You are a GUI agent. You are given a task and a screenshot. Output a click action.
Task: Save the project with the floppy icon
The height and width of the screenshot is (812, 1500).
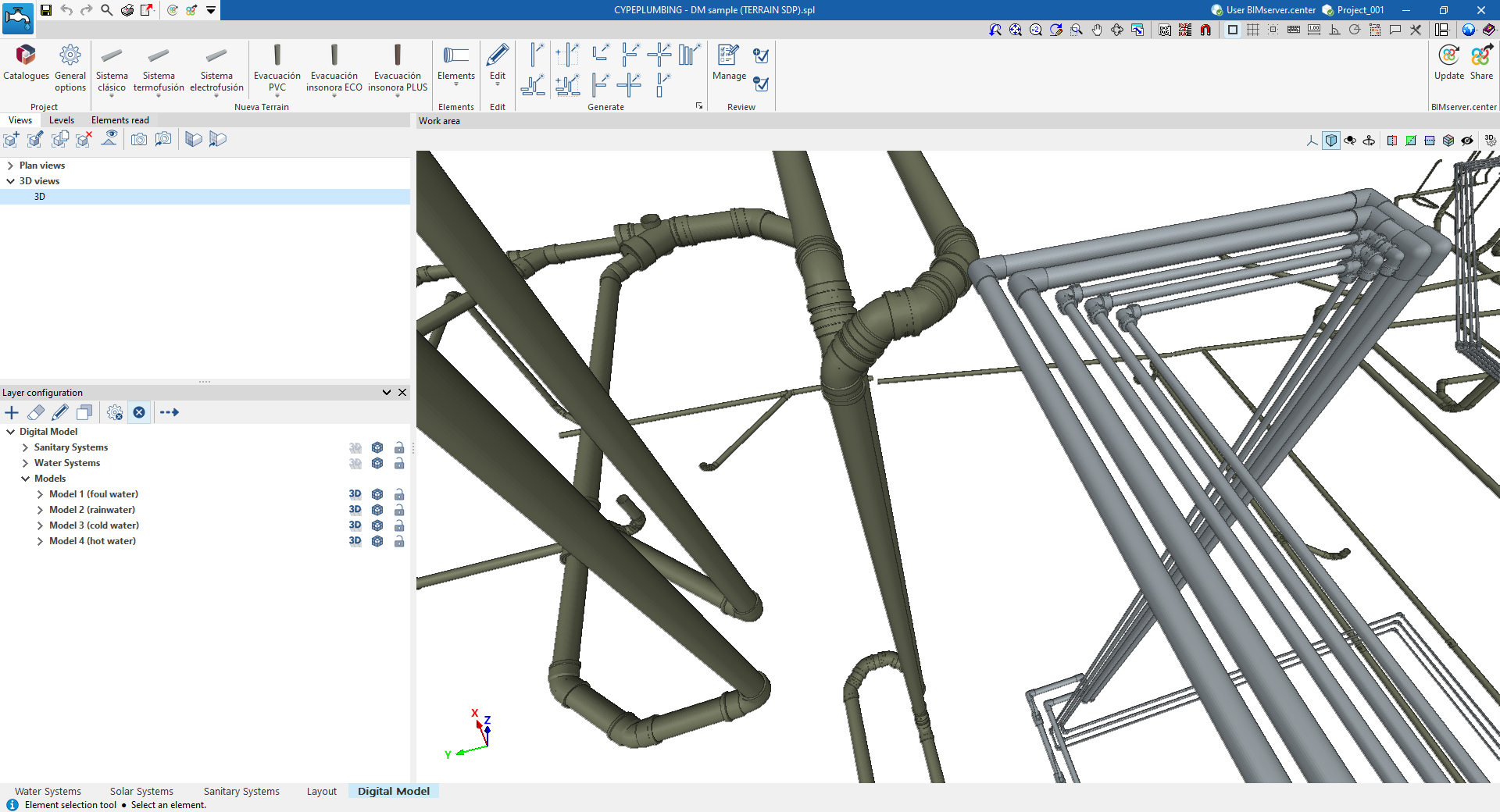point(46,10)
